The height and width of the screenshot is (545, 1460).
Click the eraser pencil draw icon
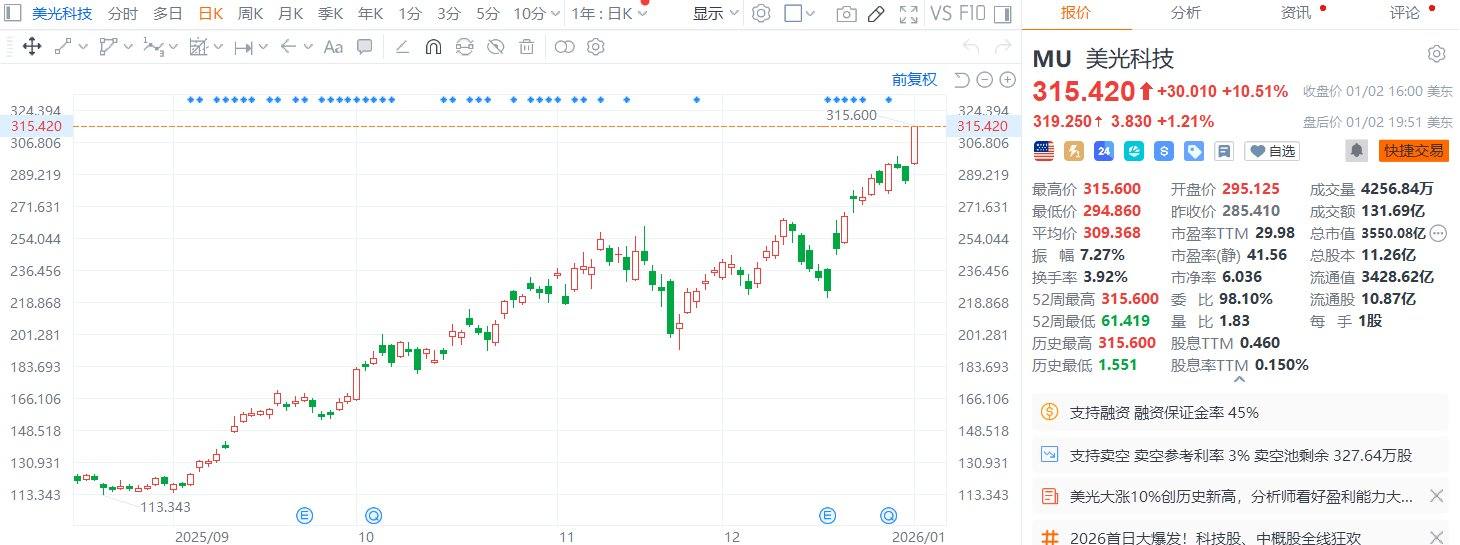(x=876, y=13)
